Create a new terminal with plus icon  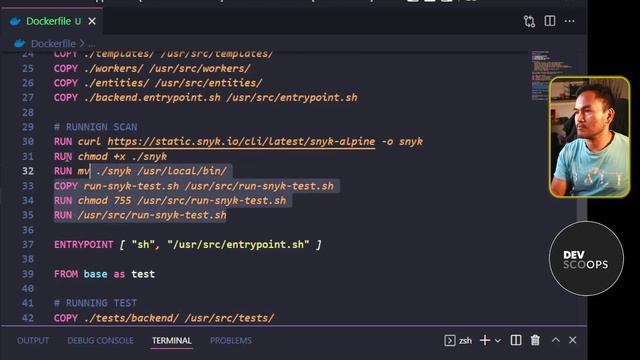click(485, 340)
